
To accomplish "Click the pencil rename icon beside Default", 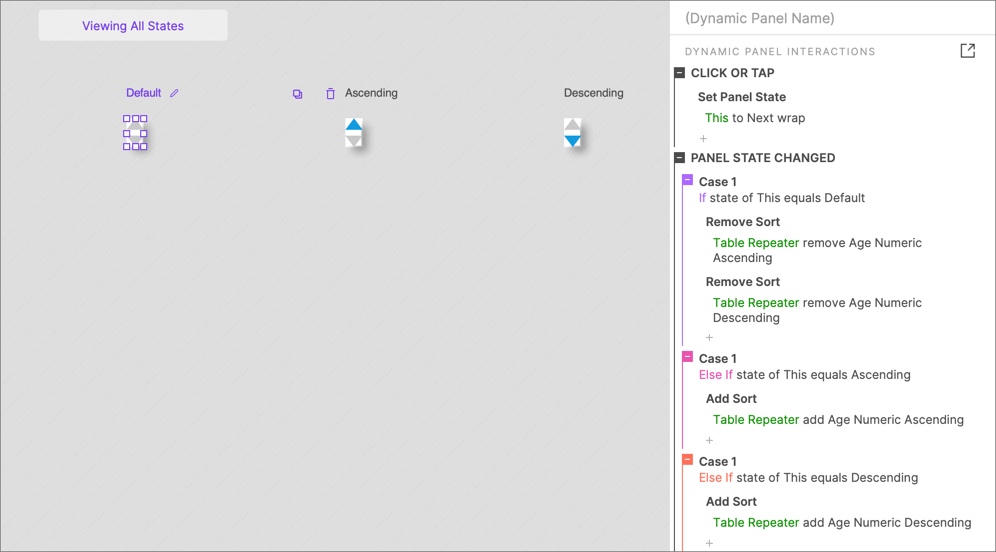I will [x=174, y=93].
